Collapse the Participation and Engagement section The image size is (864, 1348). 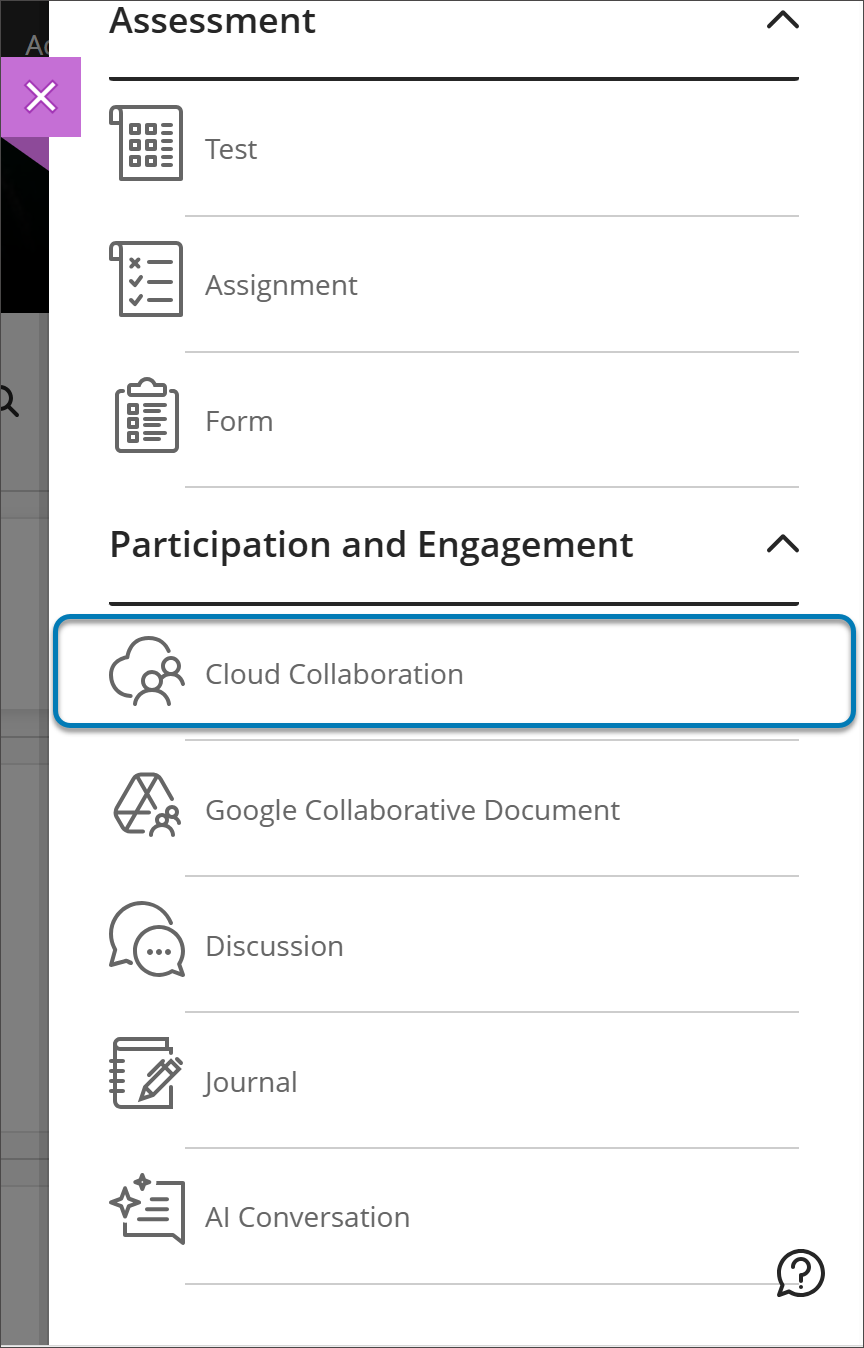(x=784, y=545)
